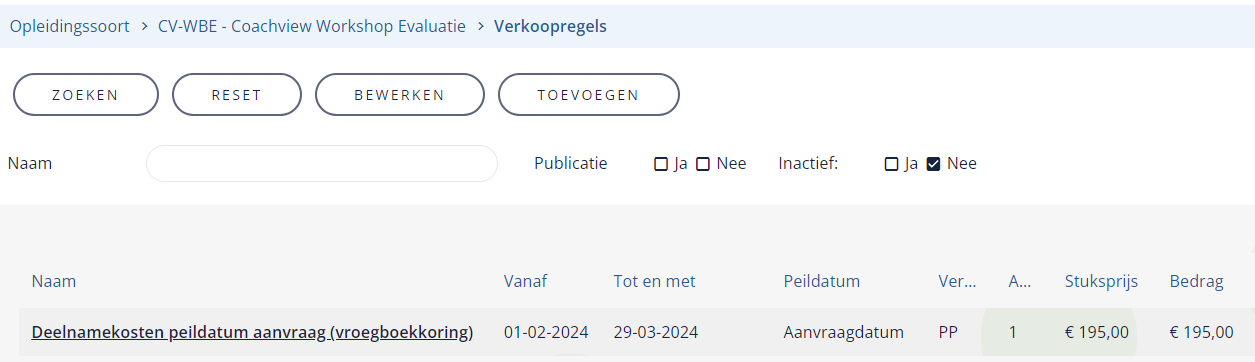Check the Publicatie Ja checkbox
The width and height of the screenshot is (1255, 362).
click(661, 164)
